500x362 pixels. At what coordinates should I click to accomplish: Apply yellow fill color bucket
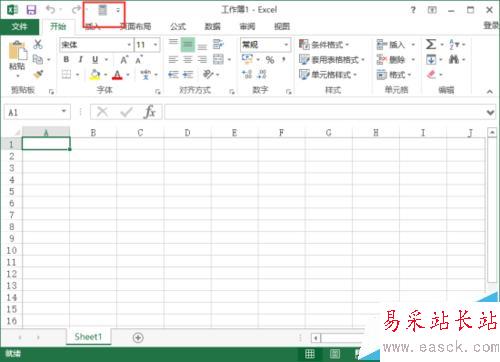(x=95, y=74)
